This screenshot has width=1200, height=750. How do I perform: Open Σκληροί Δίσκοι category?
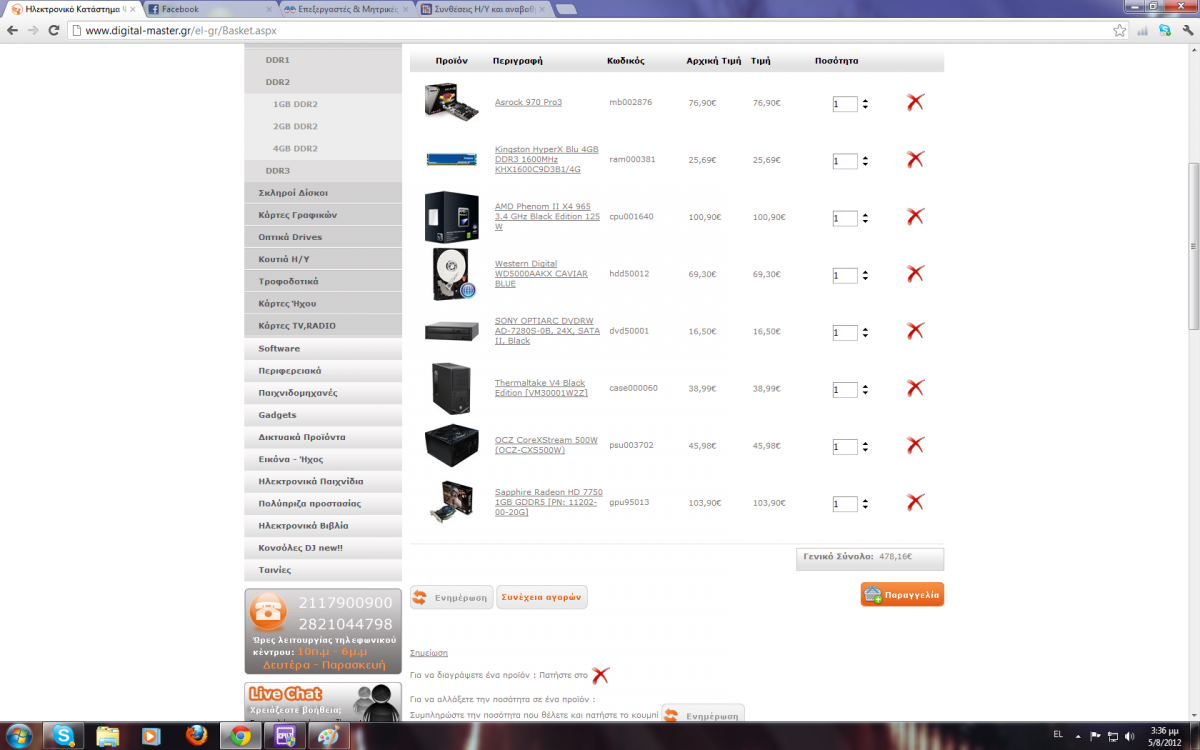point(323,193)
